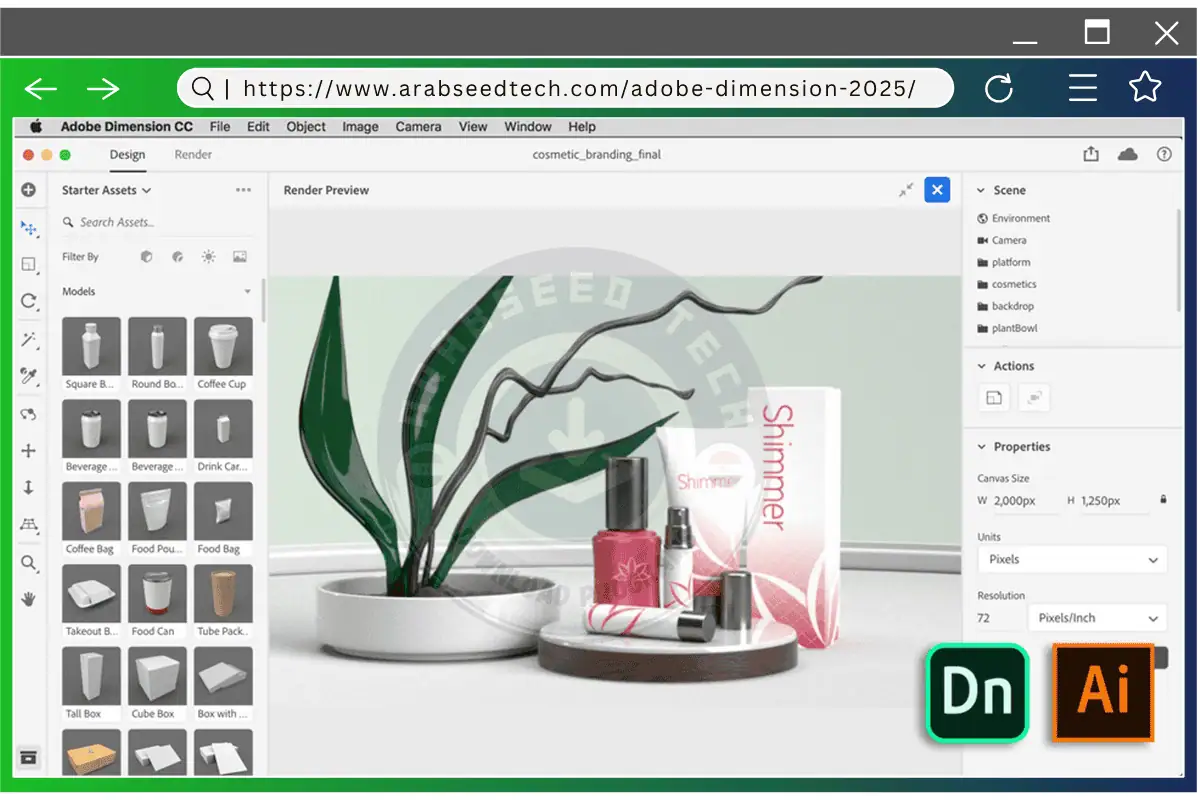
Task: Activate the Zoom magnifier tool
Action: (x=28, y=563)
